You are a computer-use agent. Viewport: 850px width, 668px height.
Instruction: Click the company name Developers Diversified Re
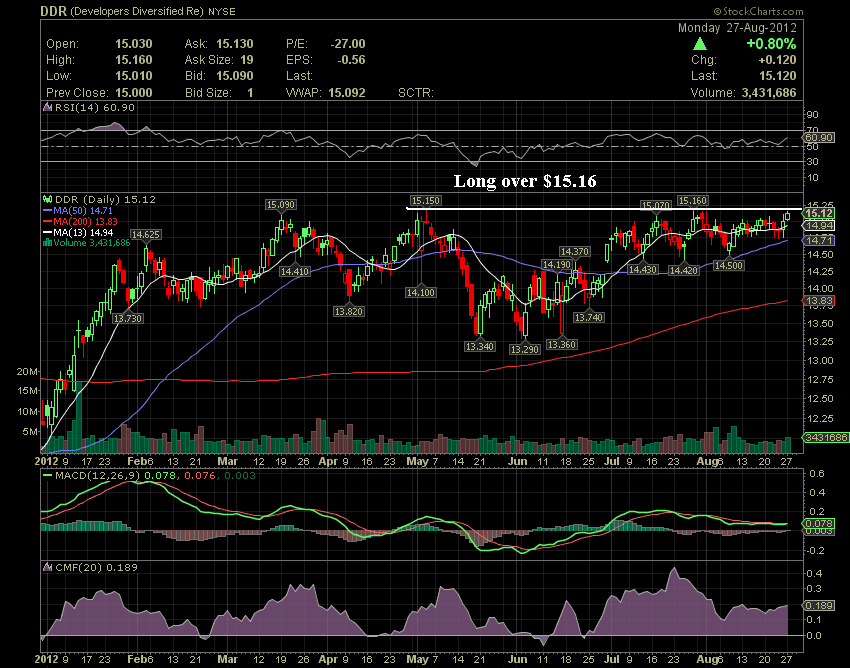tap(137, 11)
